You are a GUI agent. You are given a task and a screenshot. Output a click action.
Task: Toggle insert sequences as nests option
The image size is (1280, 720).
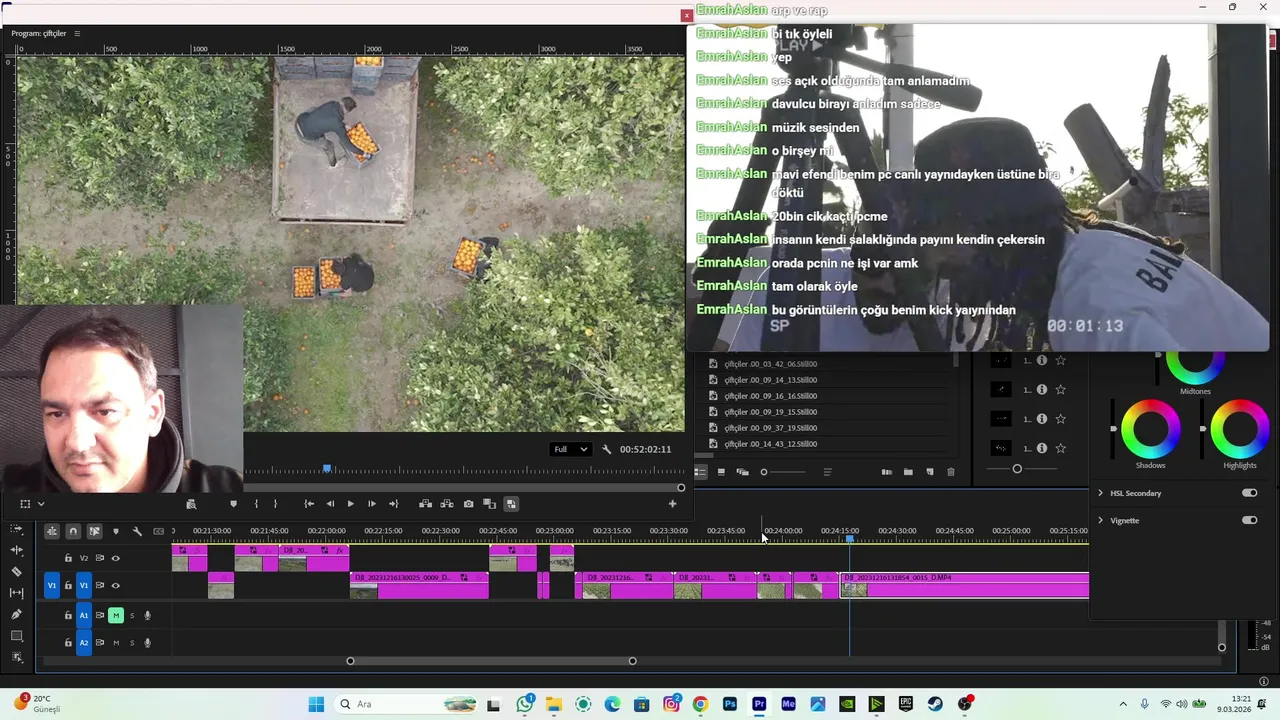pos(51,531)
